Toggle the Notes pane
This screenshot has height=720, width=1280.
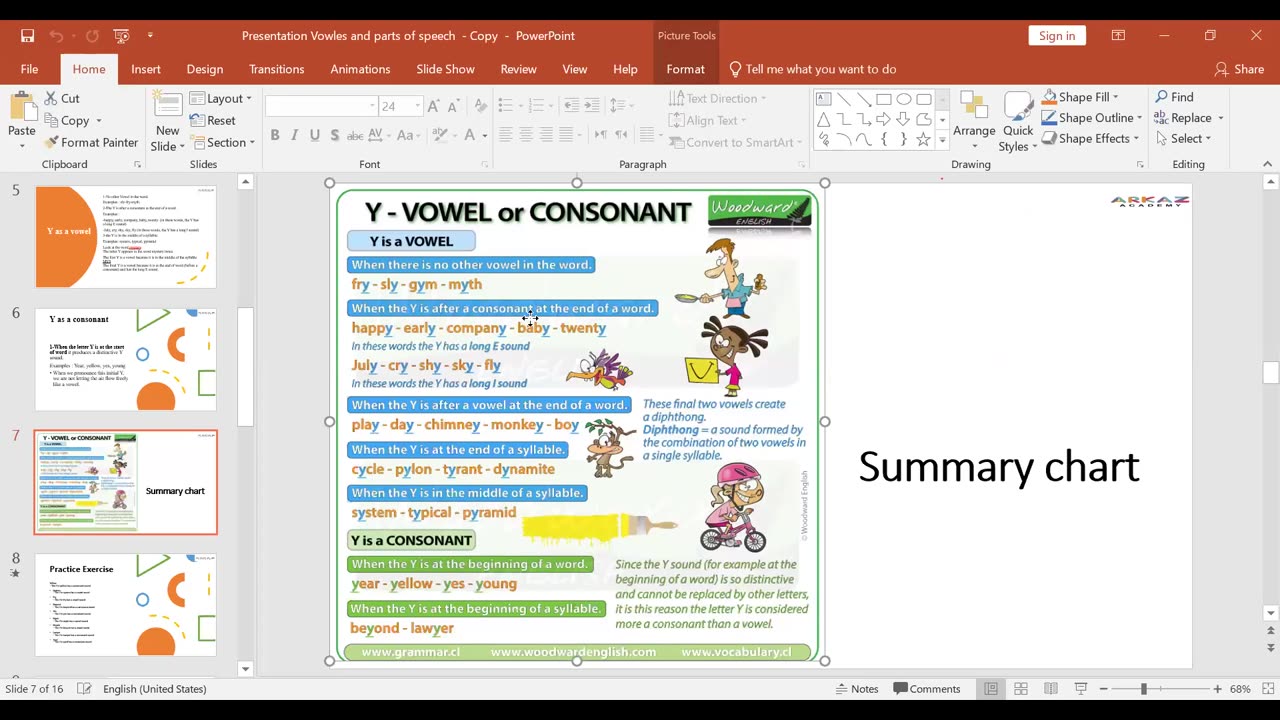(x=857, y=689)
